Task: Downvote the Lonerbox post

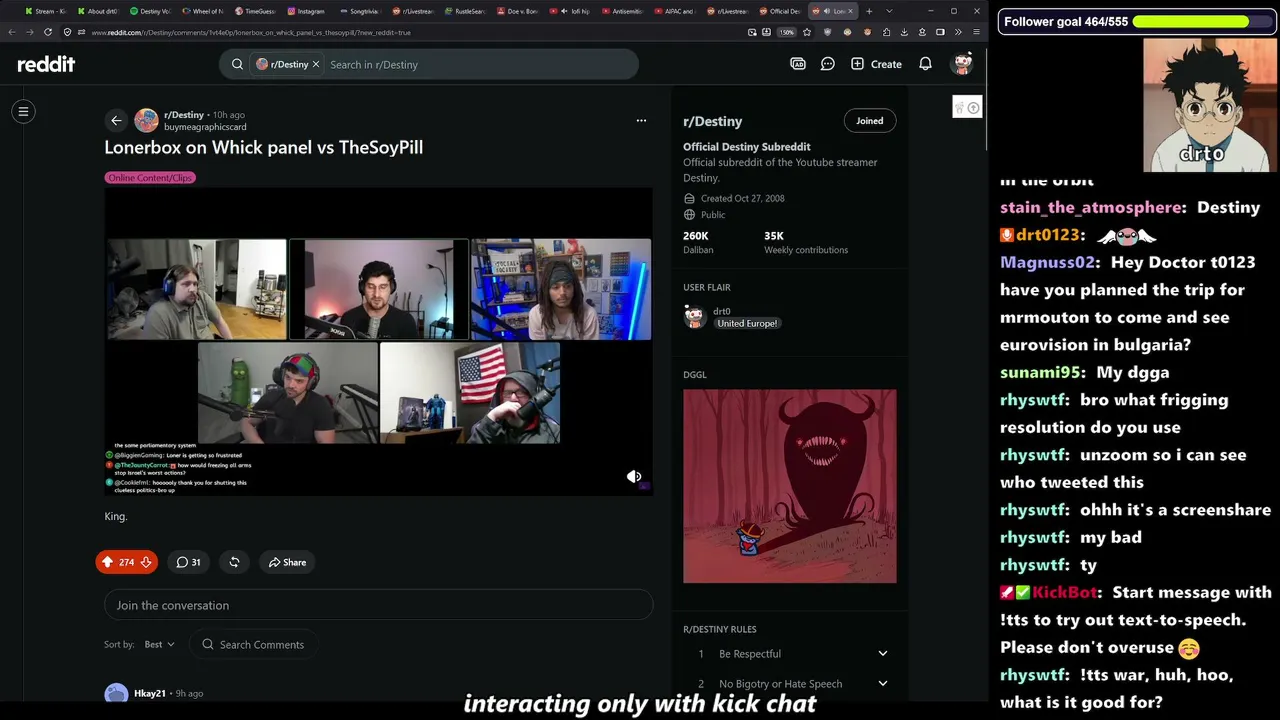Action: 146,562
